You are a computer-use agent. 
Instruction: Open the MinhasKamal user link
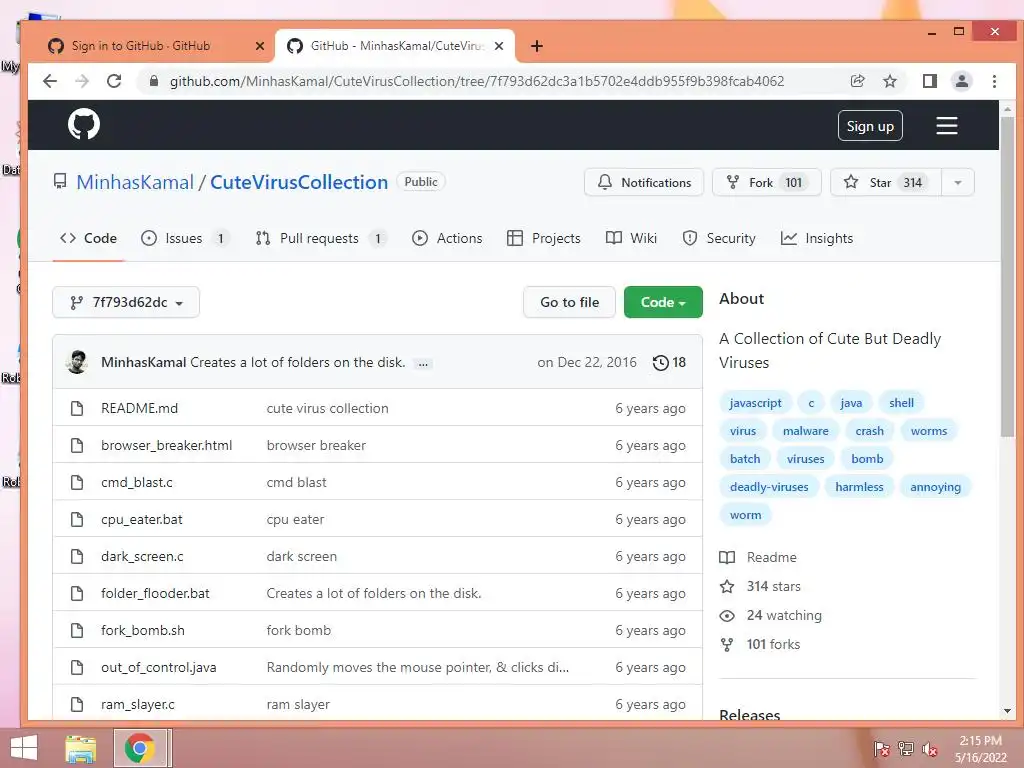point(135,182)
